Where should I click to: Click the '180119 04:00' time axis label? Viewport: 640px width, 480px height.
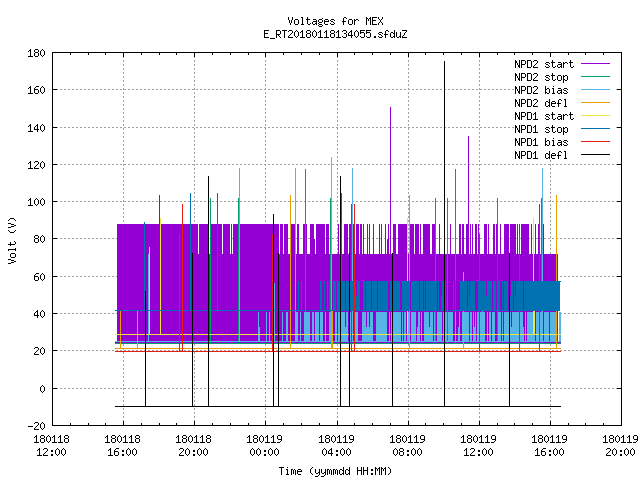coord(336,446)
